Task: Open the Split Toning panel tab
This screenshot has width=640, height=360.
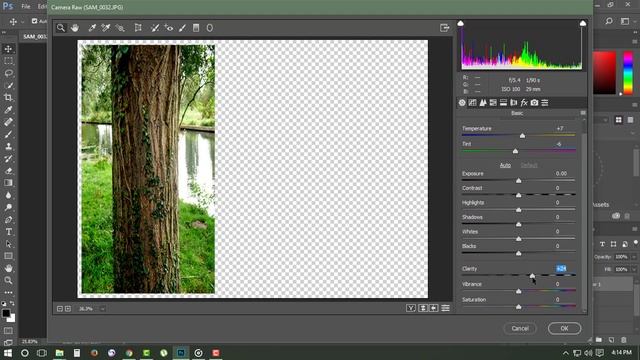Action: click(503, 103)
